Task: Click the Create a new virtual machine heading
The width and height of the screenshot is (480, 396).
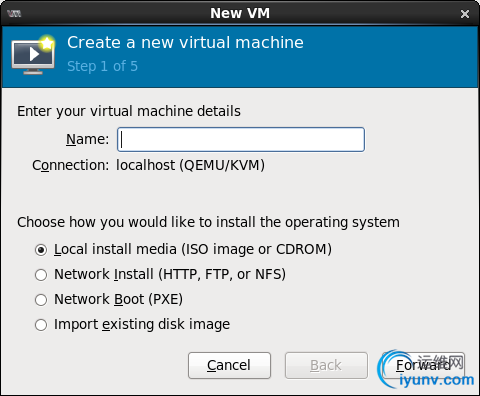Action: click(x=185, y=43)
